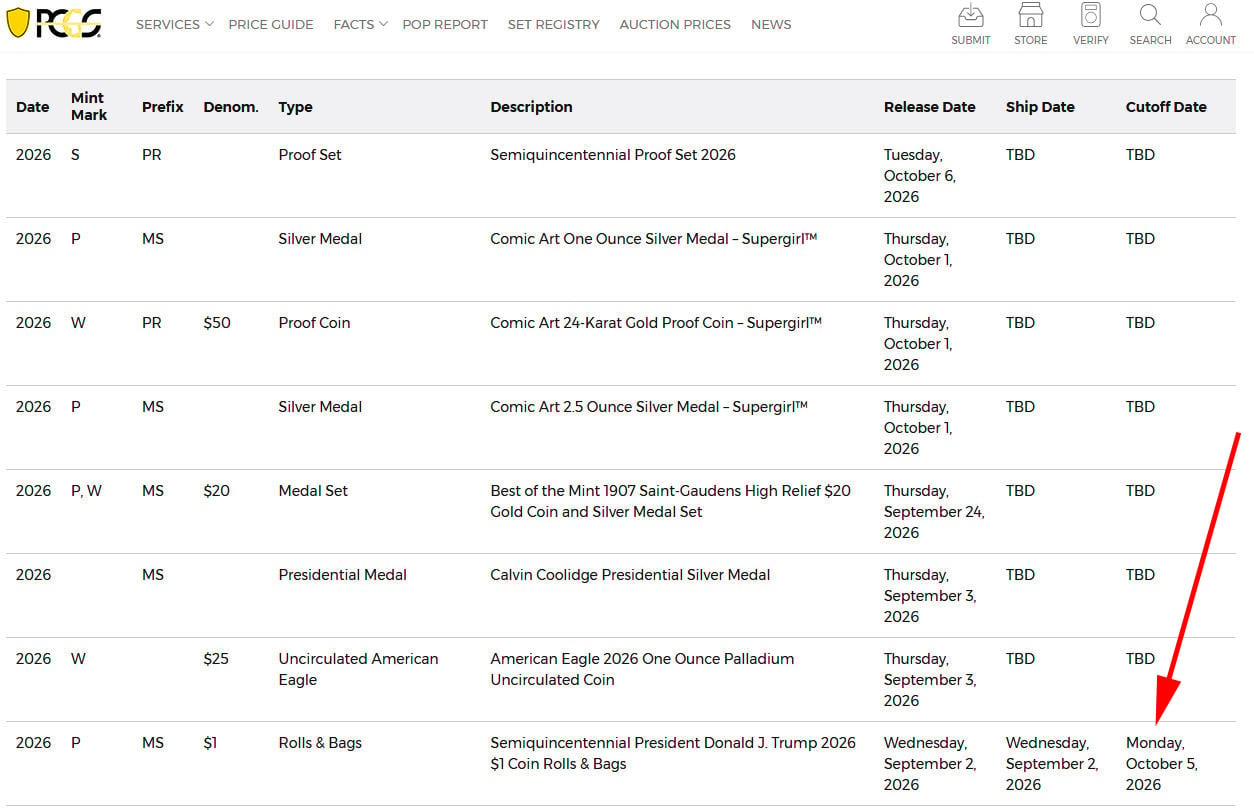Expand the Facts dropdown menu

360,24
